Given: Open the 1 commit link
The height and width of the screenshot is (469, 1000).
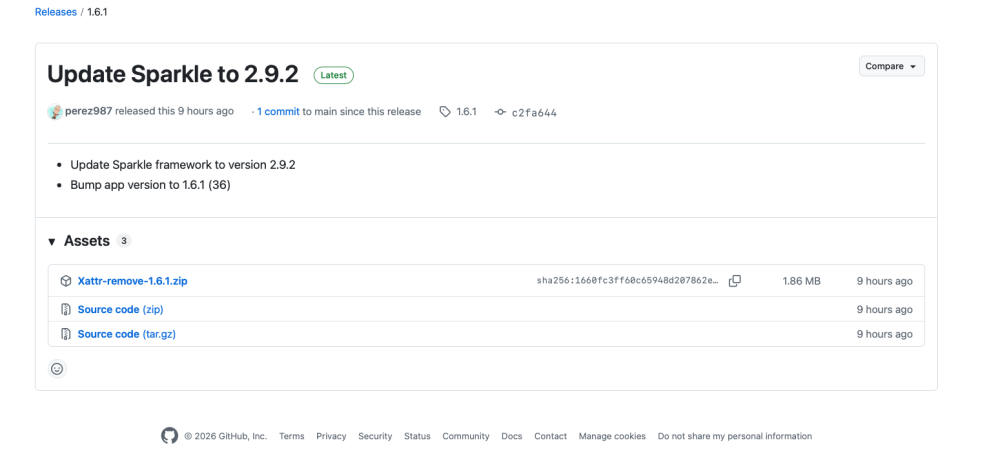Looking at the screenshot, I should pos(278,112).
